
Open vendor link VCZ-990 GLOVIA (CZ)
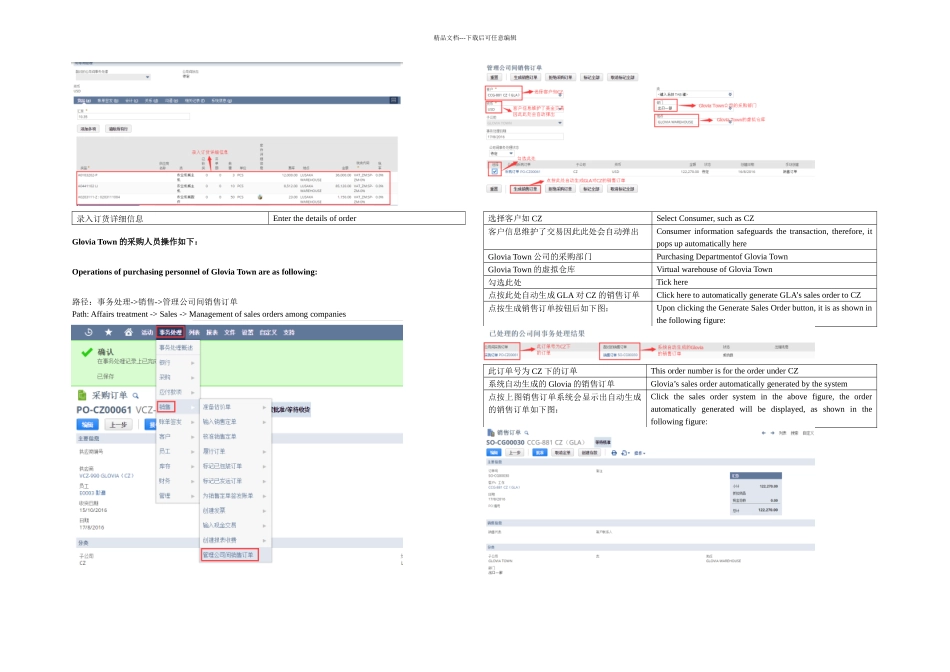(x=106, y=476)
